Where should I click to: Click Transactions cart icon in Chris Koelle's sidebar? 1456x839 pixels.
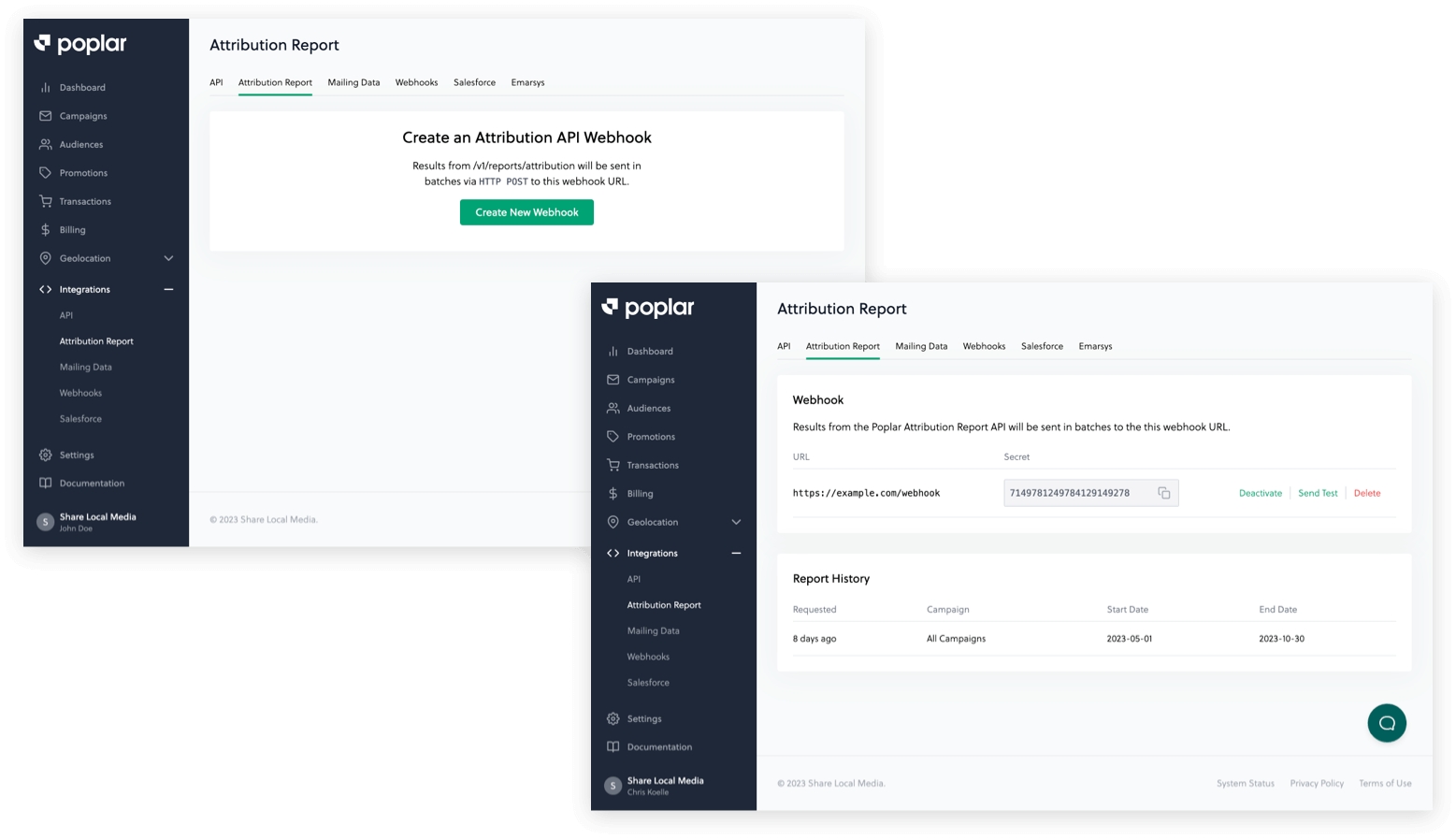point(613,465)
